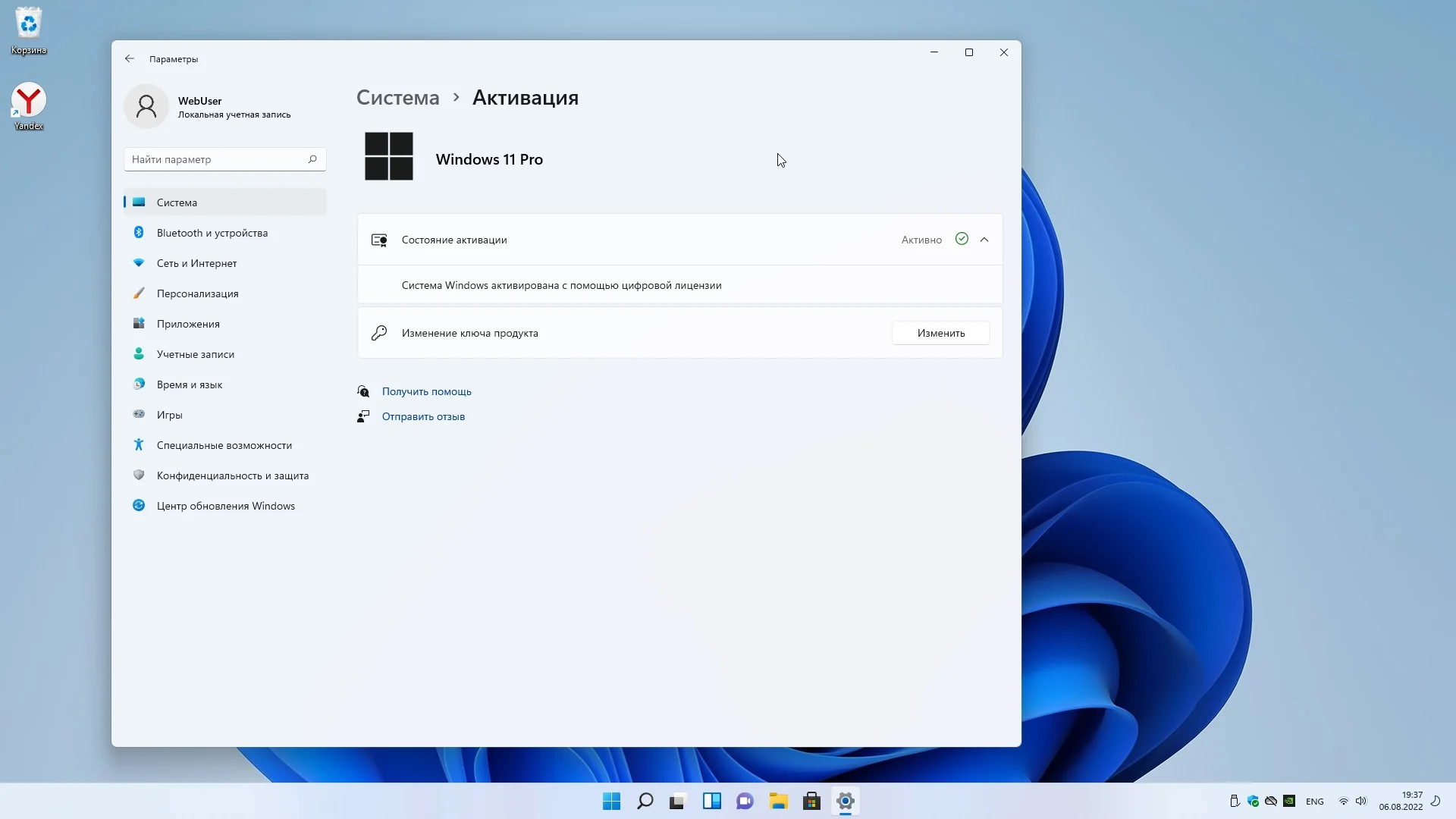
Task: Go back using the arrow in the title bar
Action: 130,59
